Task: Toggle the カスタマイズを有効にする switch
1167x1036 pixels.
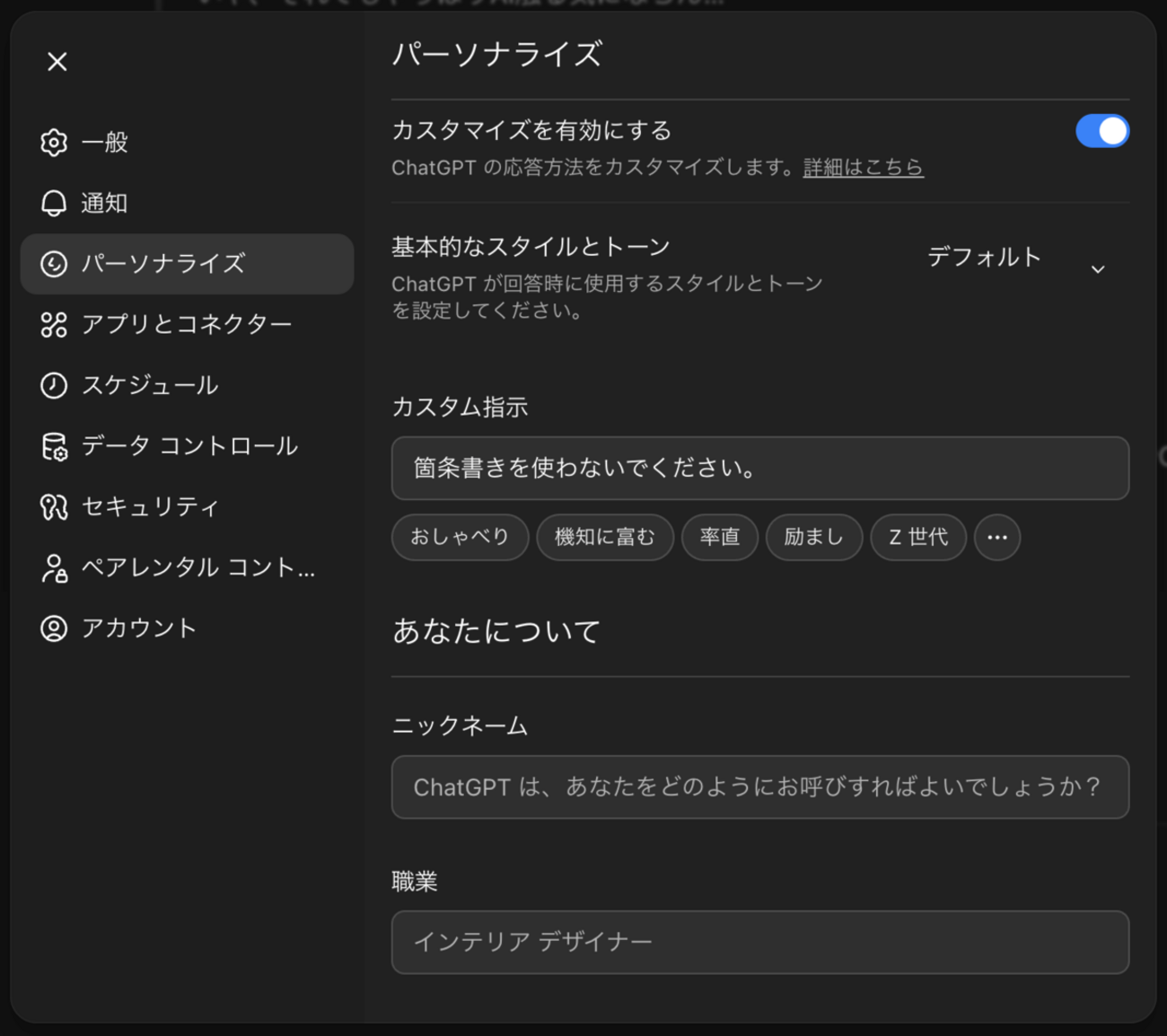Action: tap(1102, 131)
